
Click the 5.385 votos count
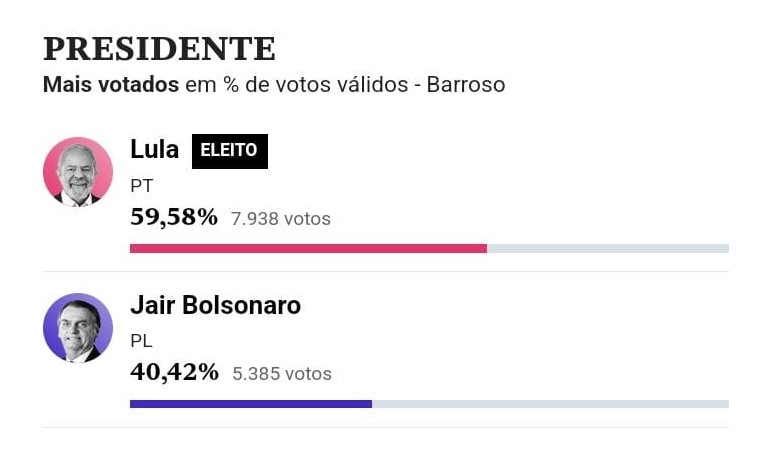(x=282, y=374)
